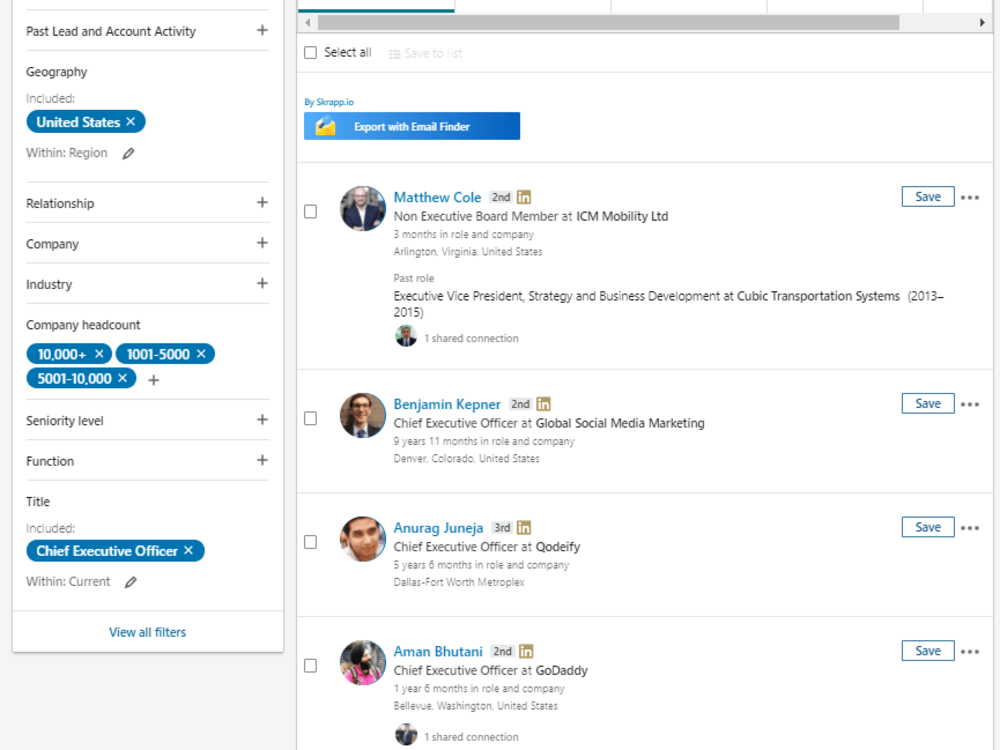Tick the Select all checkbox
Viewport: 1000px width, 750px height.
[311, 52]
